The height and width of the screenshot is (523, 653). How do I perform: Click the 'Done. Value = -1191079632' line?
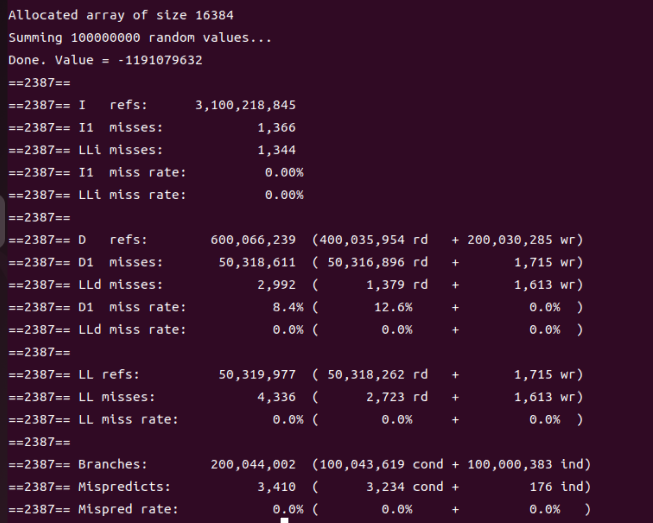[105, 60]
